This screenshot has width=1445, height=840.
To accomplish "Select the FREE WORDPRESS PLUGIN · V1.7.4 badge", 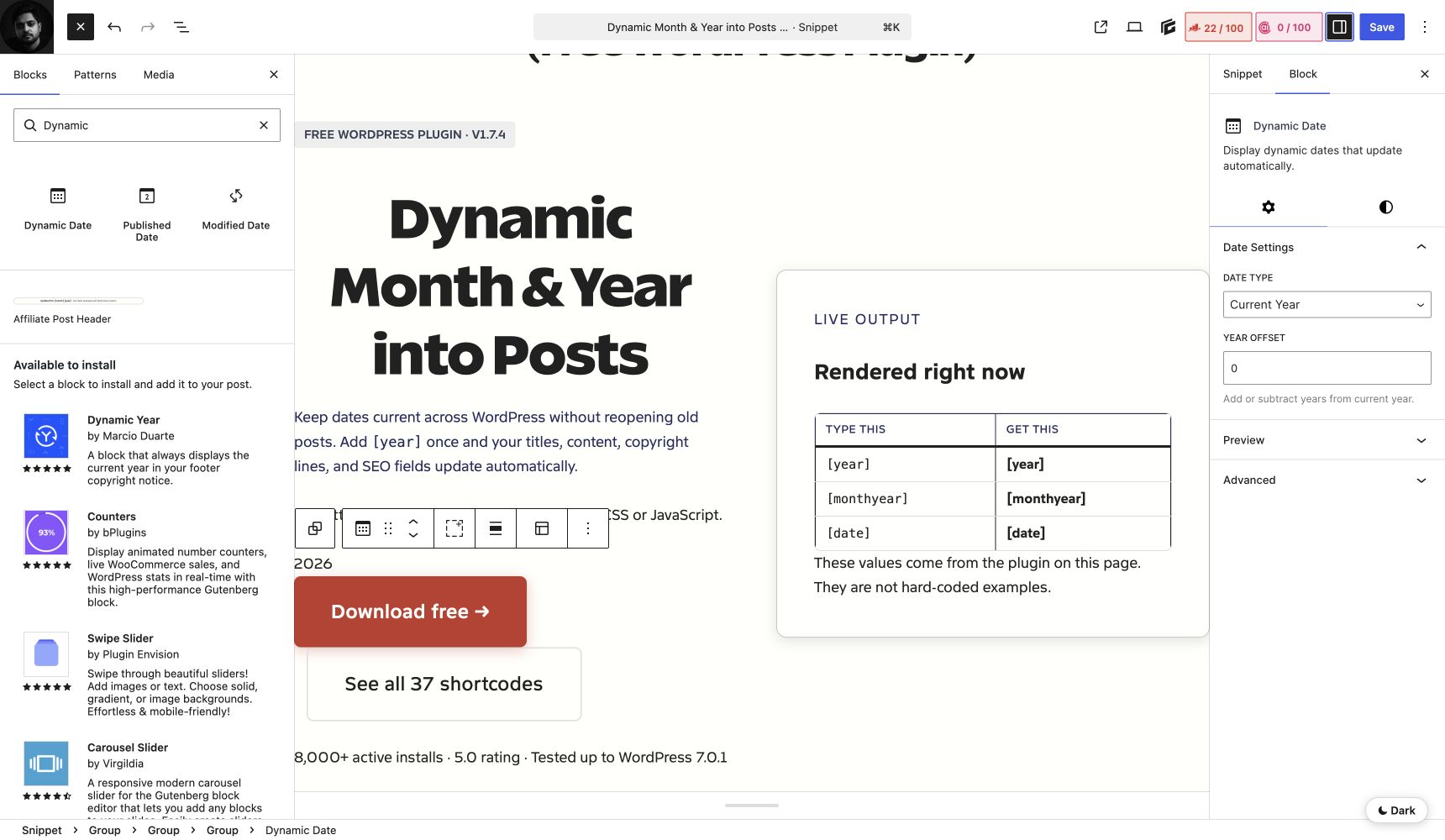I will (405, 134).
